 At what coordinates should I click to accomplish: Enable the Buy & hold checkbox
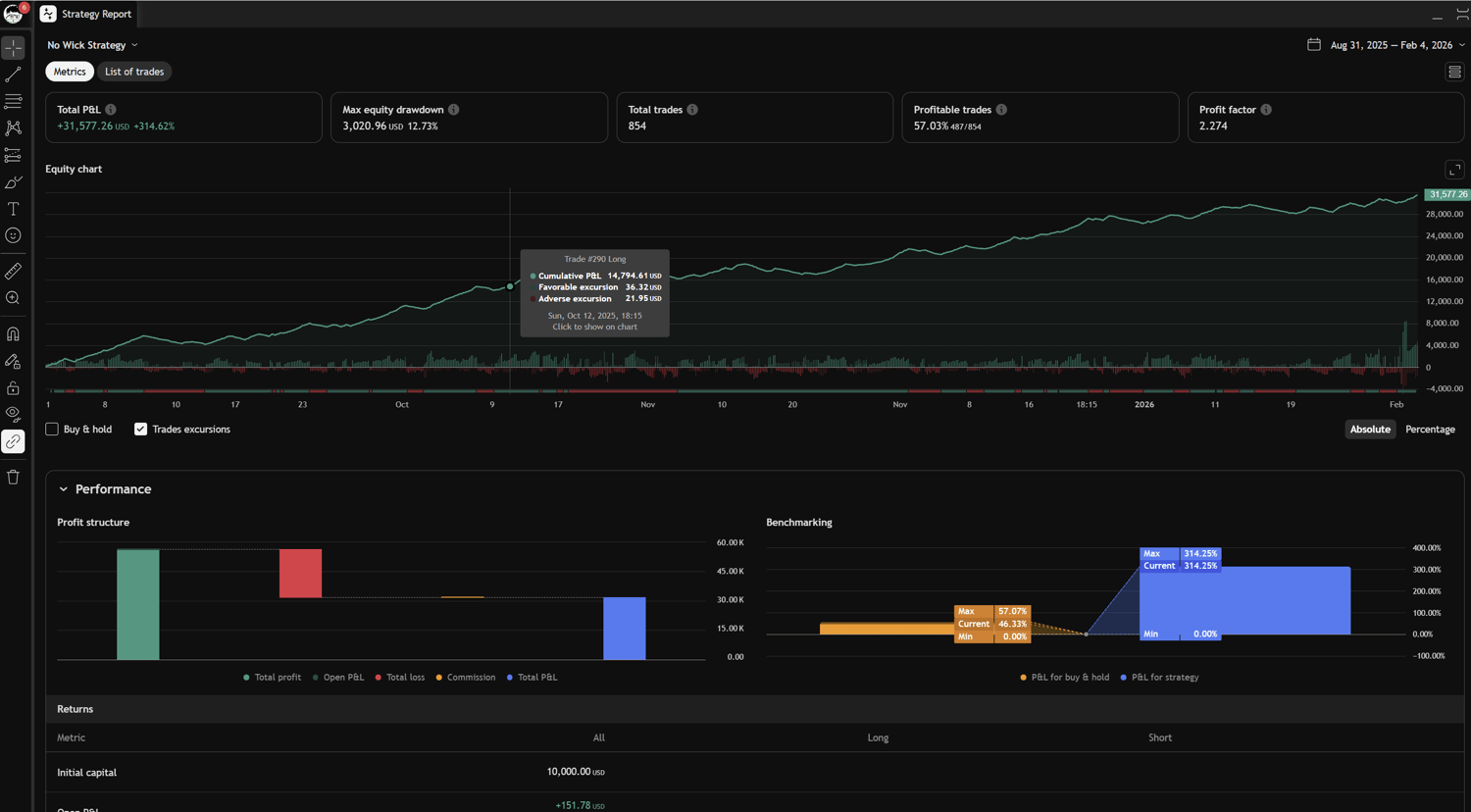(x=52, y=430)
